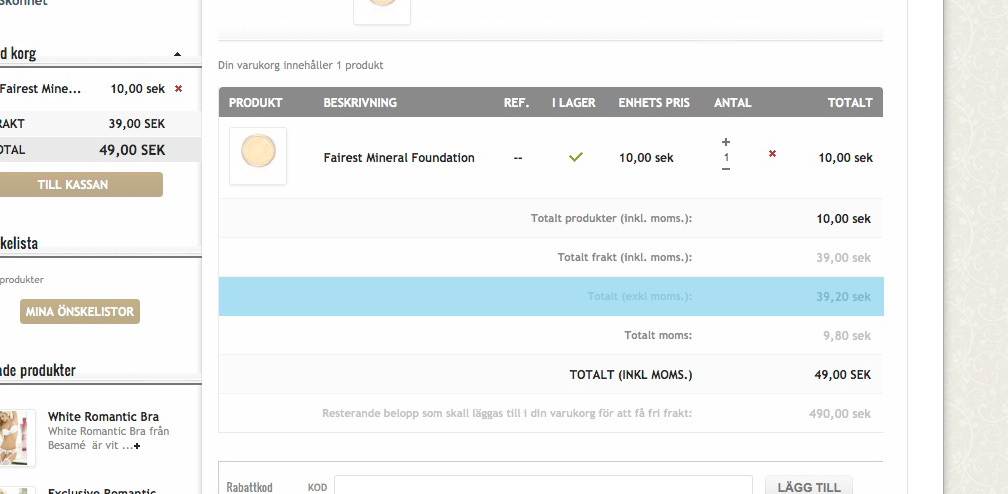Image resolution: width=1008 pixels, height=494 pixels.
Task: Click TOTALT (INKL MOMS.) label
Action: coord(631,374)
